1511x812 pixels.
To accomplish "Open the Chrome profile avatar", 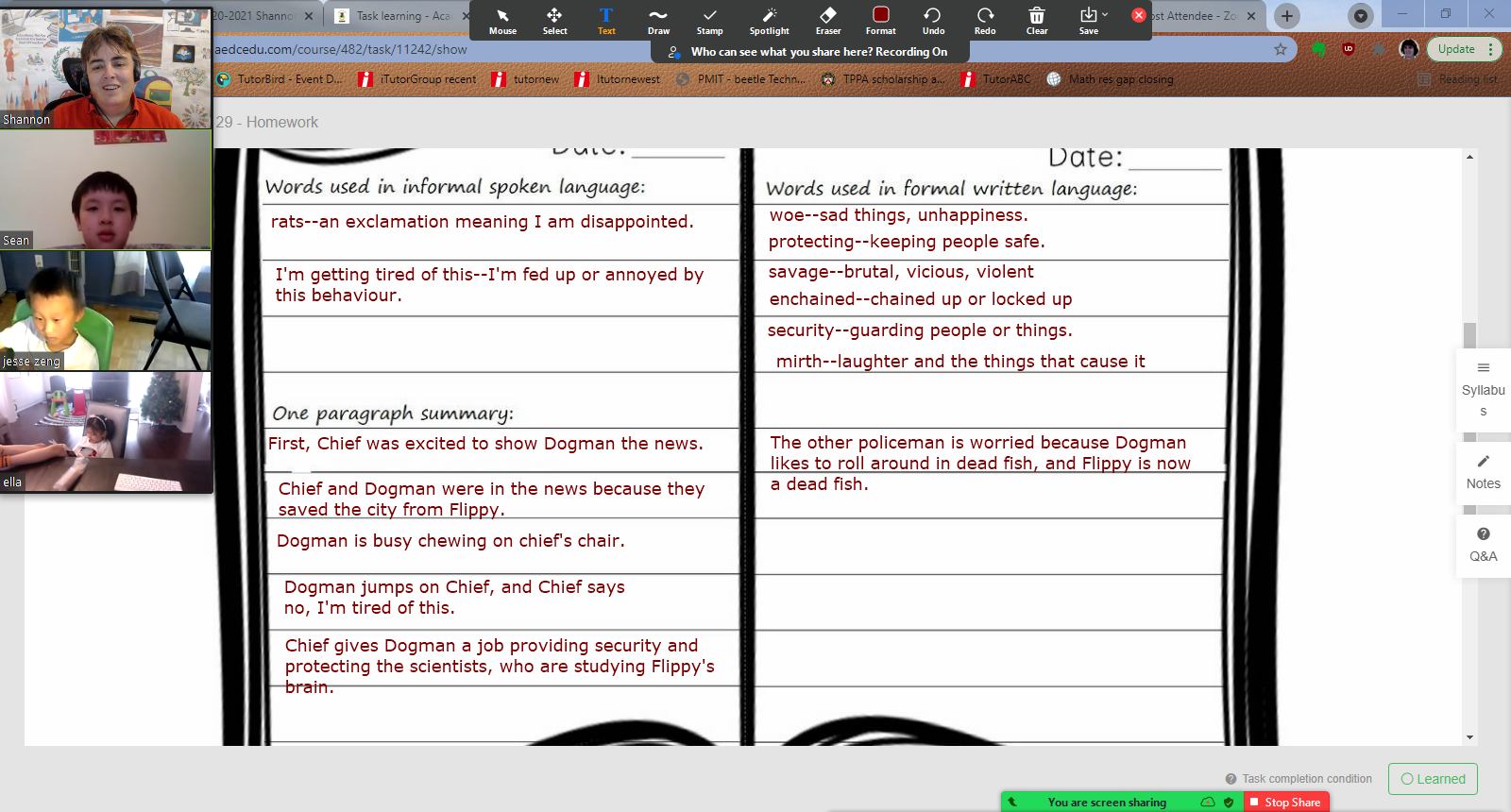I will [1409, 49].
